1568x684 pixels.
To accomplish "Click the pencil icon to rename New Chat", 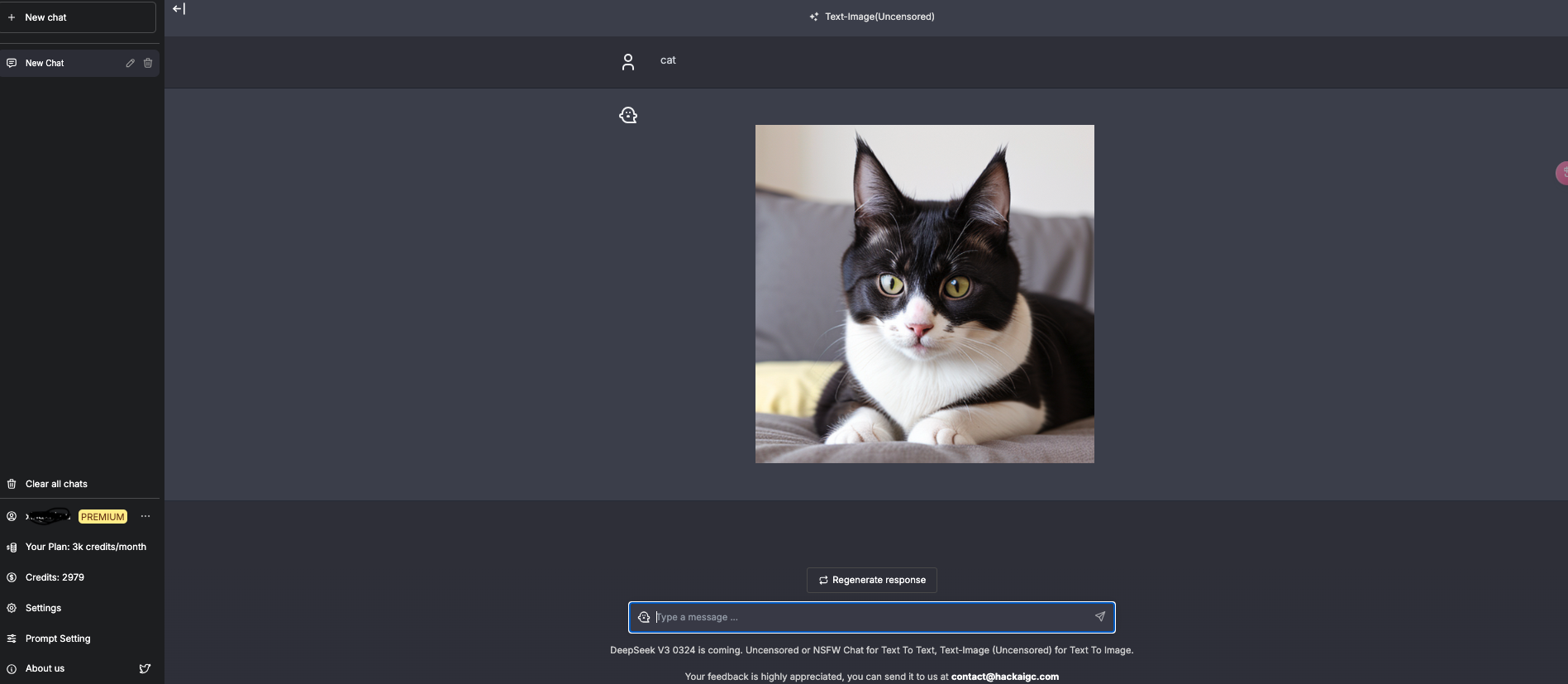I will click(130, 63).
